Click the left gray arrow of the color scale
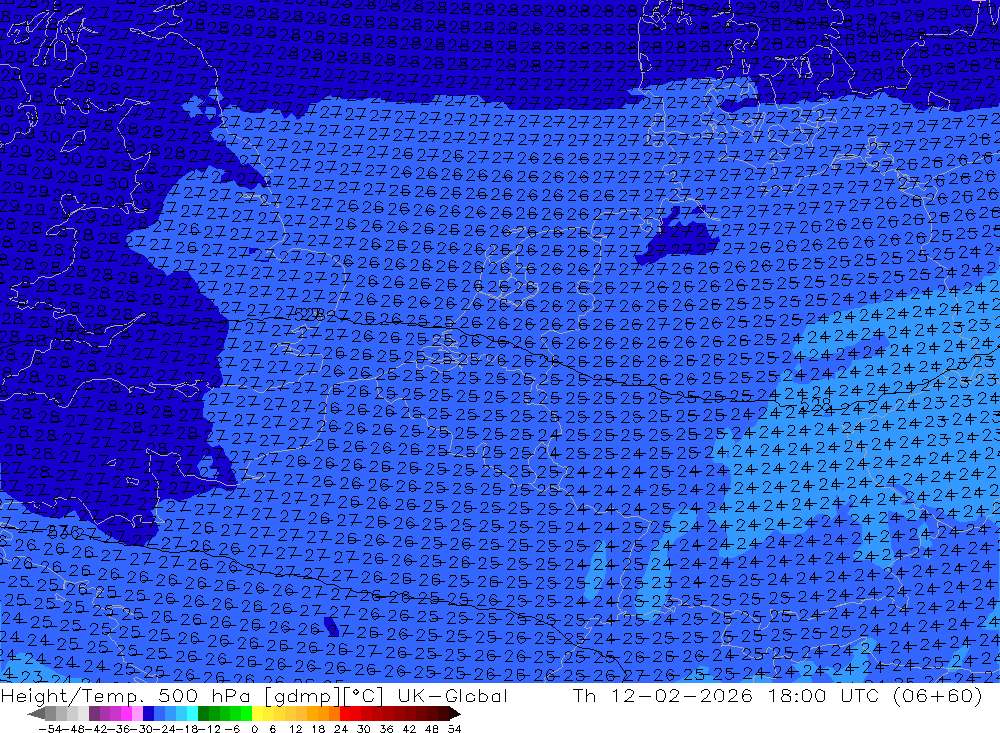Screen dimensions: 1000x733 pyautogui.click(x=36, y=714)
